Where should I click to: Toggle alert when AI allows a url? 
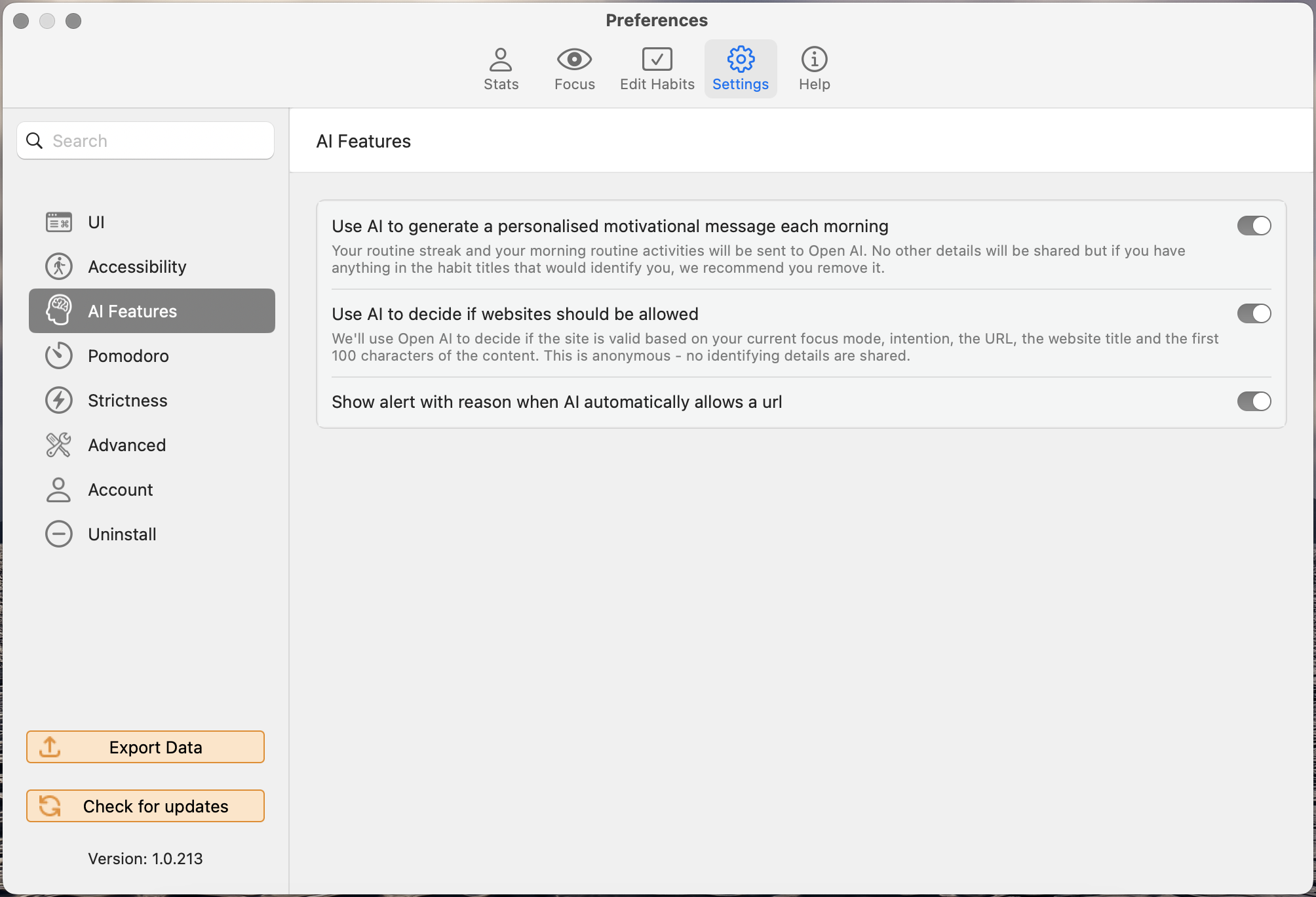(x=1254, y=401)
